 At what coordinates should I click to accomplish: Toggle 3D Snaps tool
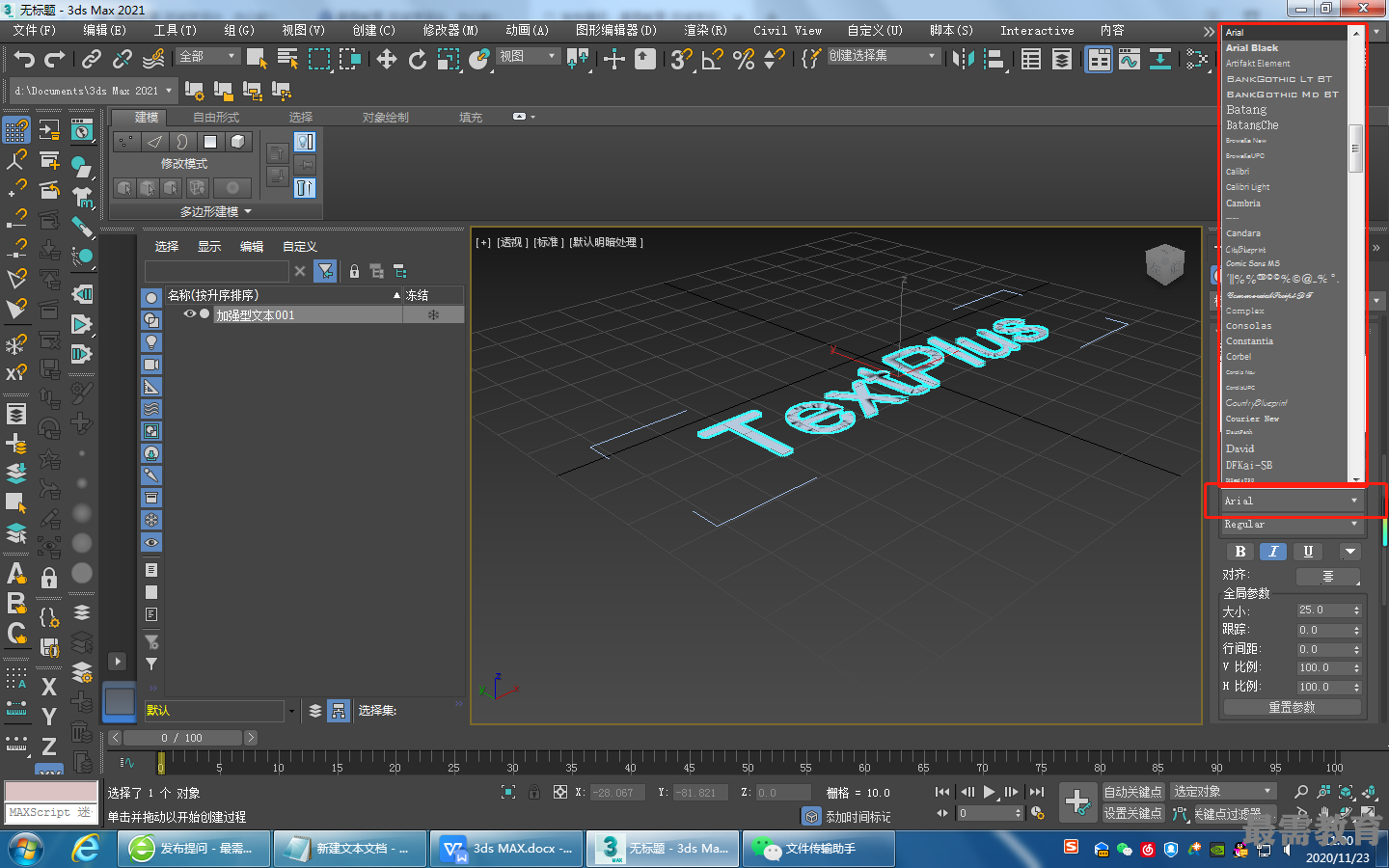pyautogui.click(x=682, y=60)
